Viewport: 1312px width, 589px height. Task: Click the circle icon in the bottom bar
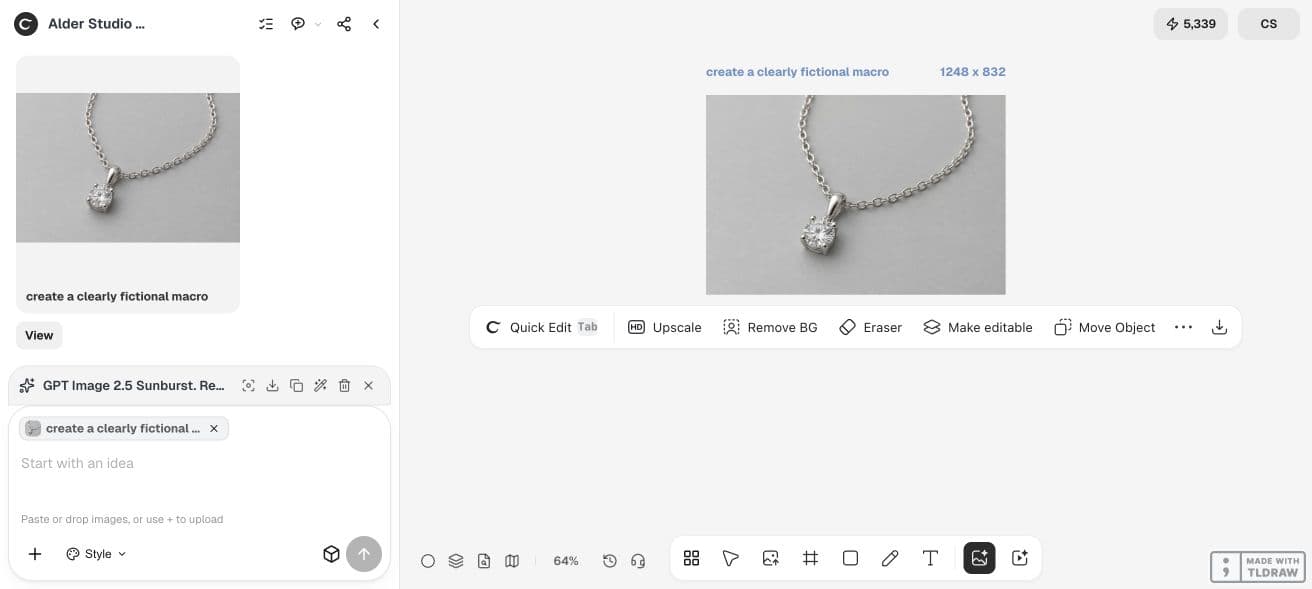pos(428,561)
